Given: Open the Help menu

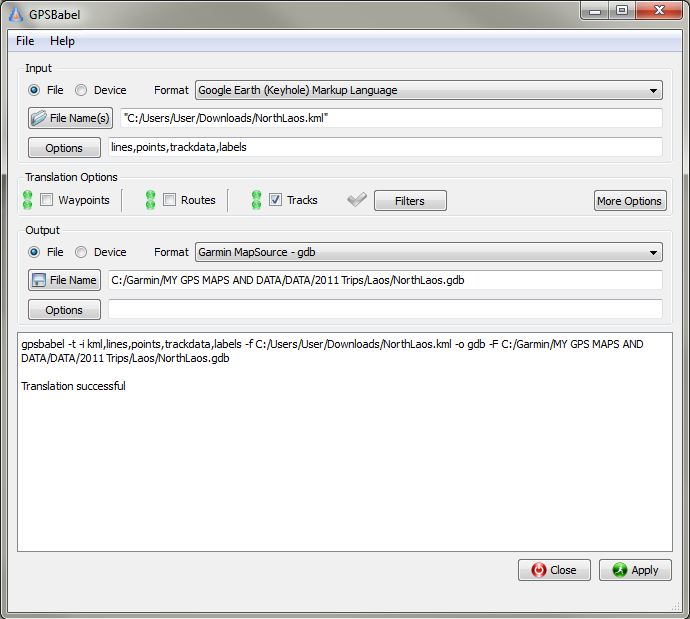Looking at the screenshot, I should (x=62, y=41).
